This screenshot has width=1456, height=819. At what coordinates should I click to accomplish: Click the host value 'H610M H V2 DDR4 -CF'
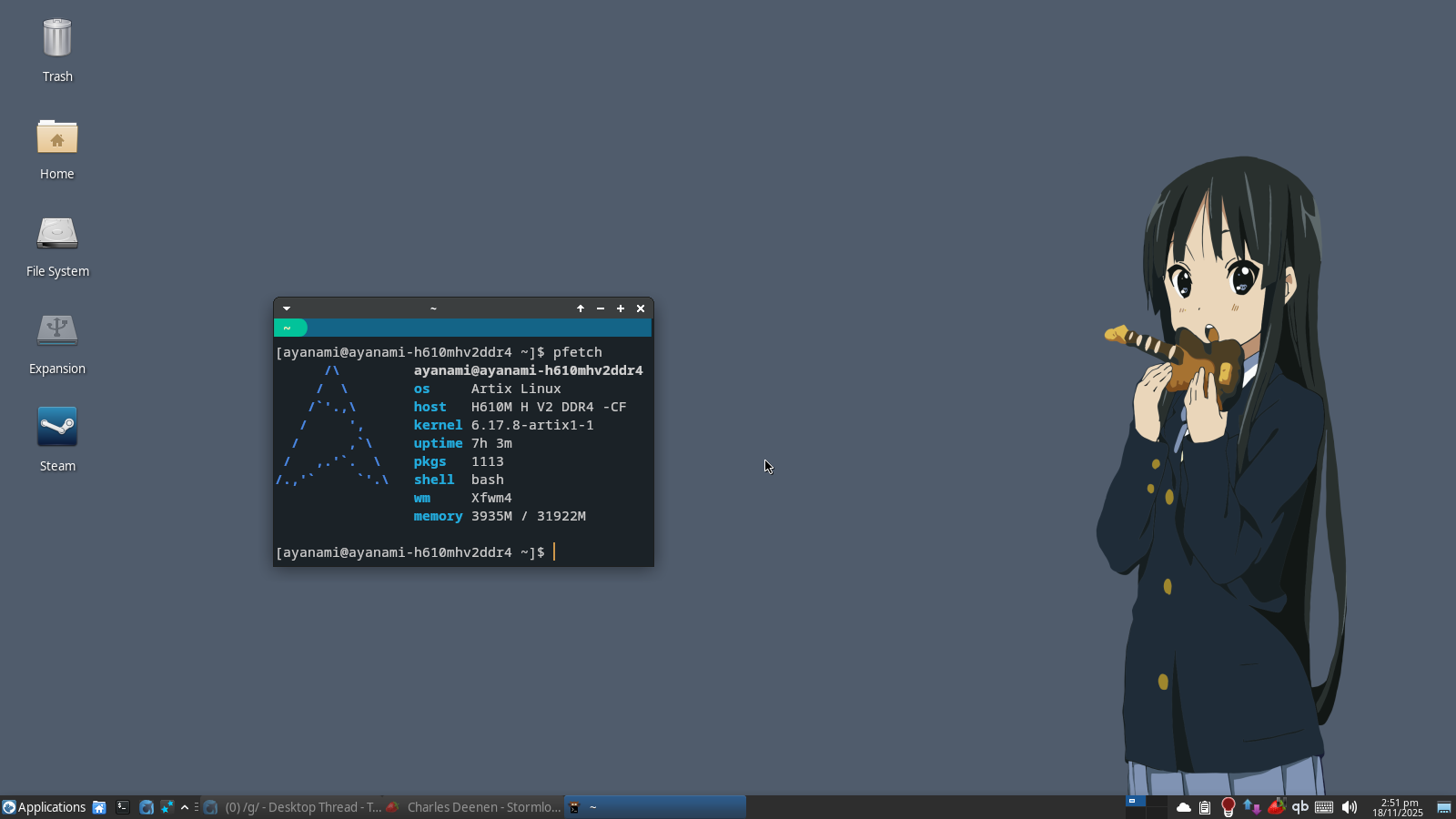pyautogui.click(x=549, y=407)
